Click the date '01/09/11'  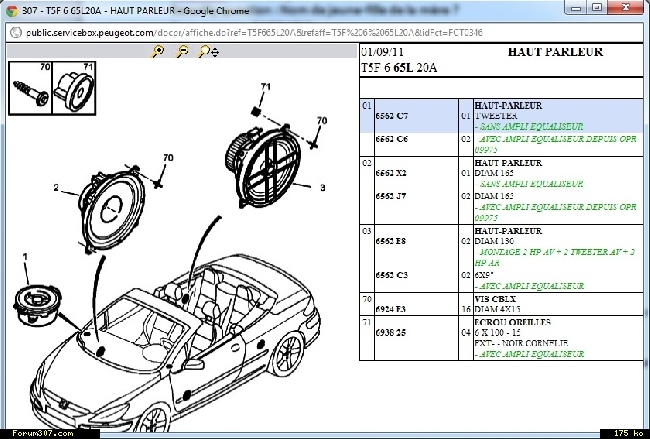click(x=382, y=52)
